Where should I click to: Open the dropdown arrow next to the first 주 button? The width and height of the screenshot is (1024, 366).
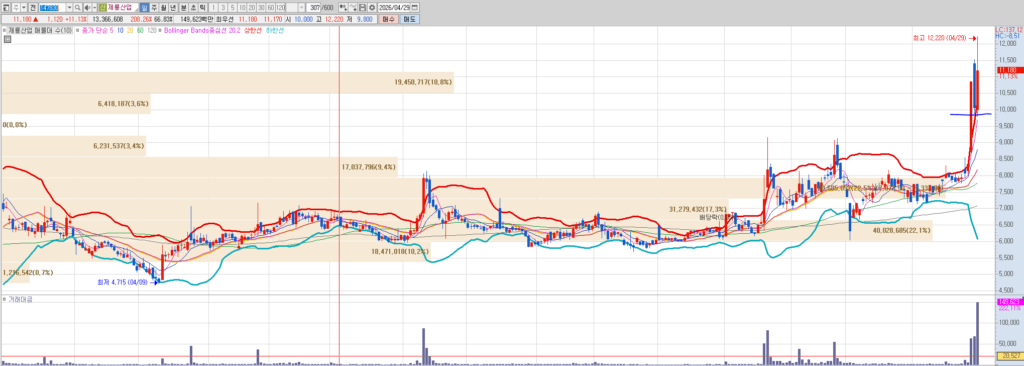24,7
